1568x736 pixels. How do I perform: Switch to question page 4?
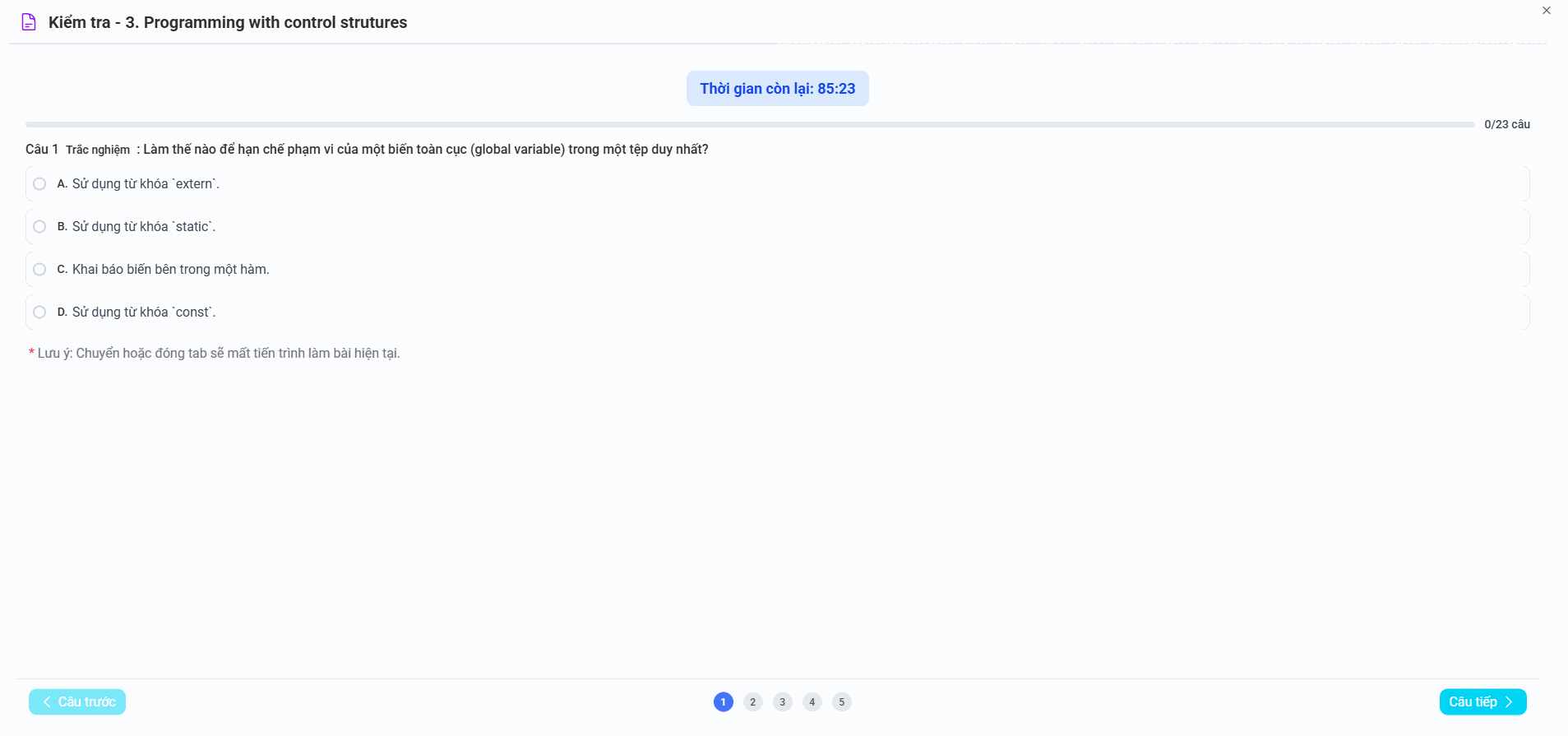tap(812, 702)
